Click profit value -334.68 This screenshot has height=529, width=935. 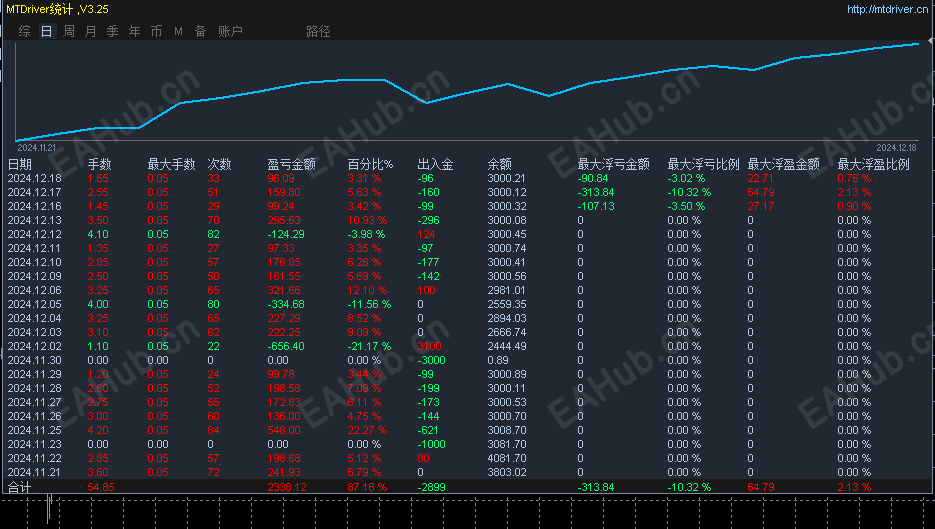click(286, 304)
